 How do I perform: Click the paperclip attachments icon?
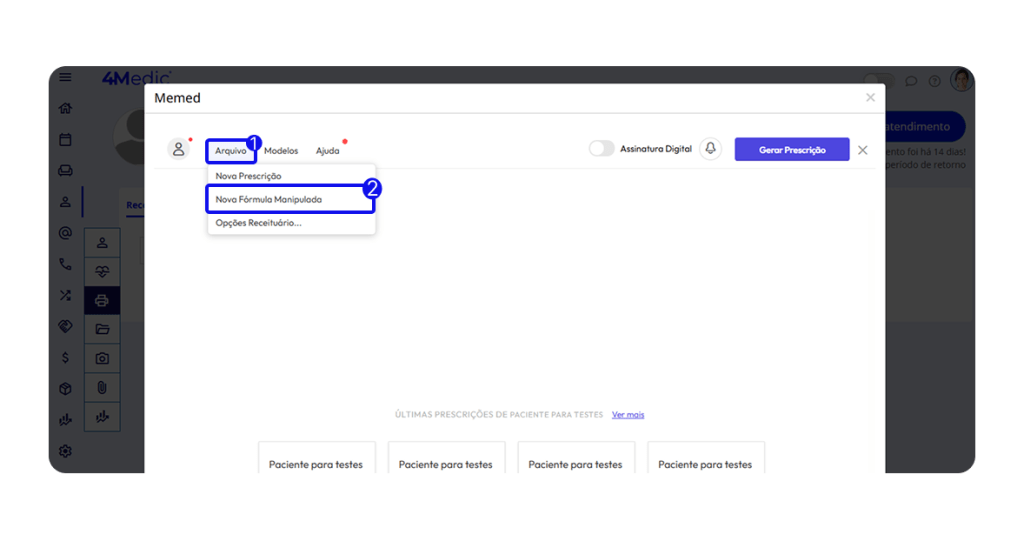[x=102, y=388]
